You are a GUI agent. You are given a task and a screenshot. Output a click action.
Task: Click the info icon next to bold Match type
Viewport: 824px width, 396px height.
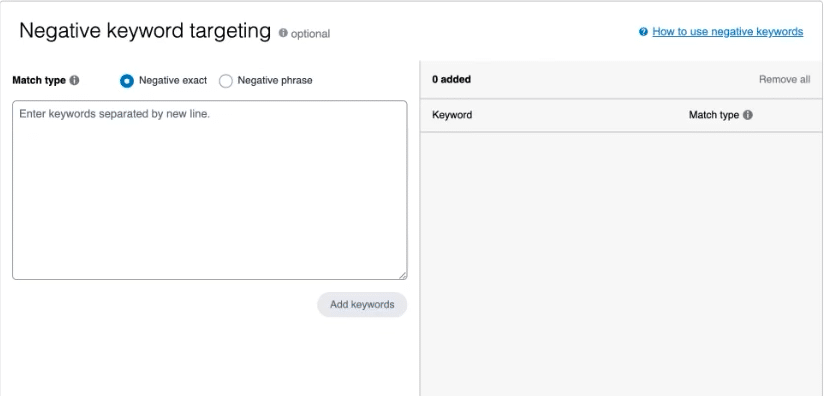click(75, 80)
